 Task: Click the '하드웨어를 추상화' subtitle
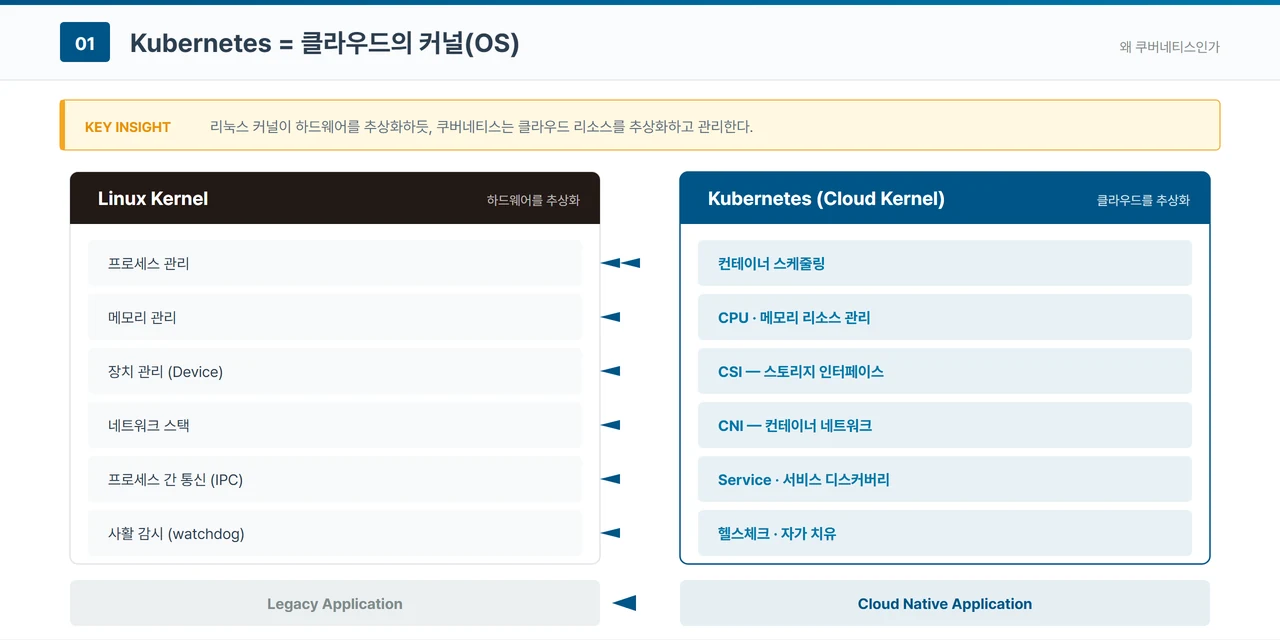click(533, 200)
